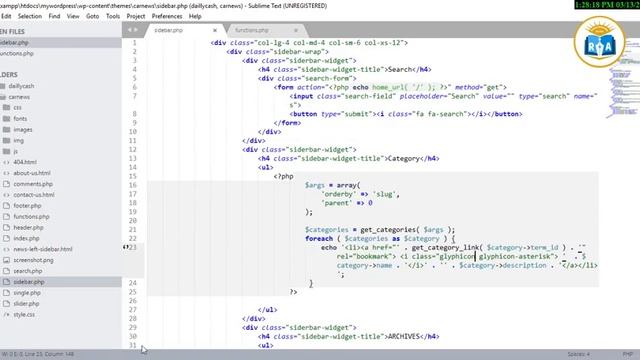Click the css folder icon
This screenshot has height=360, width=640.
click(6, 108)
